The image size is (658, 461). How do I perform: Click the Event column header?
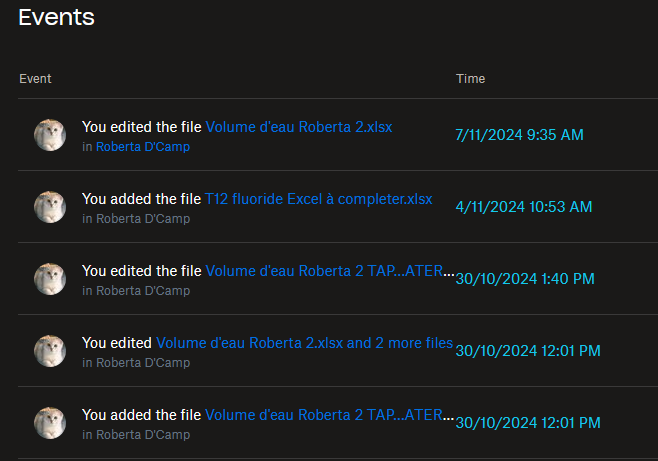(x=35, y=79)
